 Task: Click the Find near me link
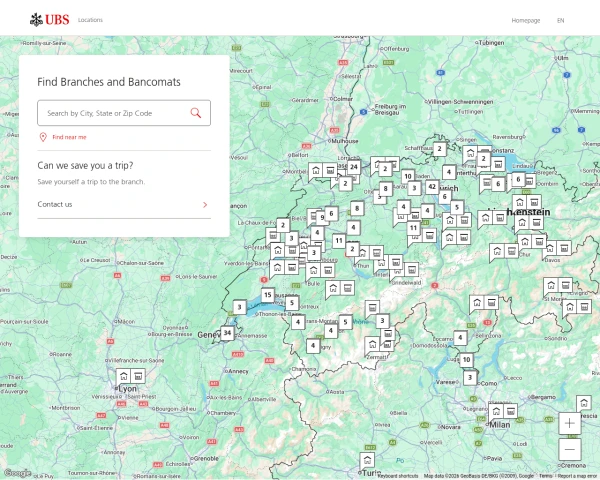click(69, 137)
